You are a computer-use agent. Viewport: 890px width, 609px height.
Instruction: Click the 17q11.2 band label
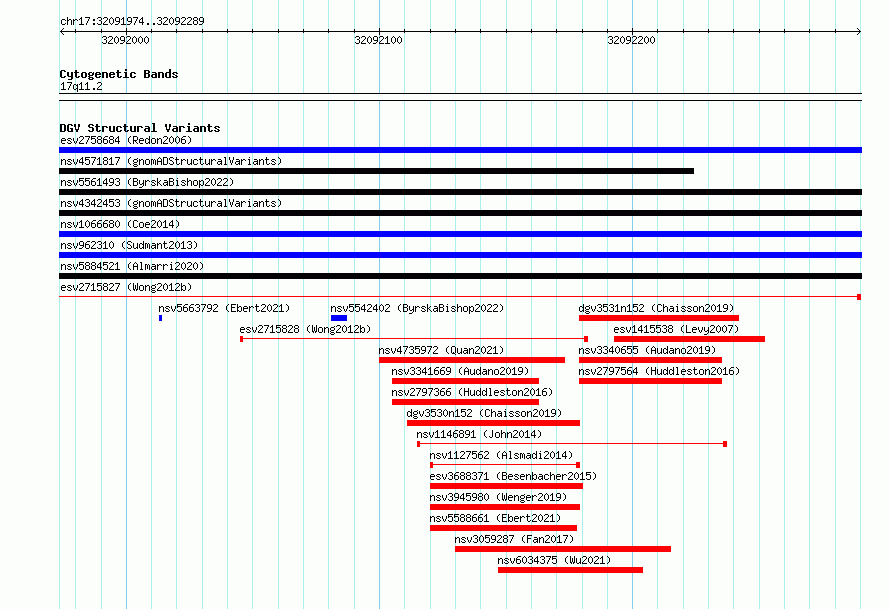81,86
